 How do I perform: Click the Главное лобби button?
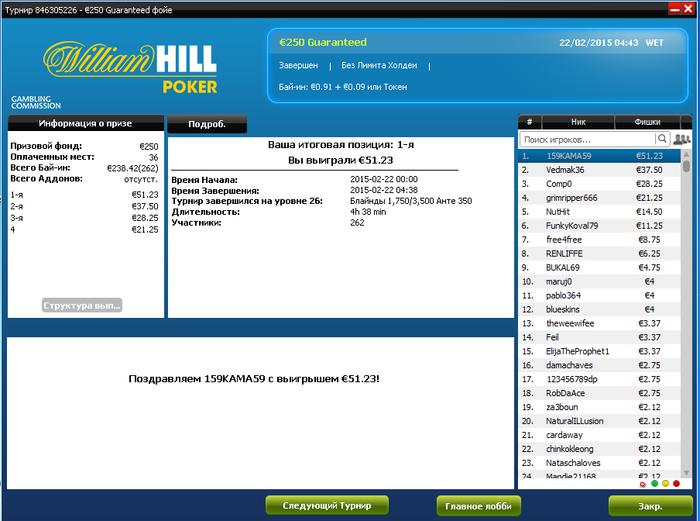[x=478, y=506]
